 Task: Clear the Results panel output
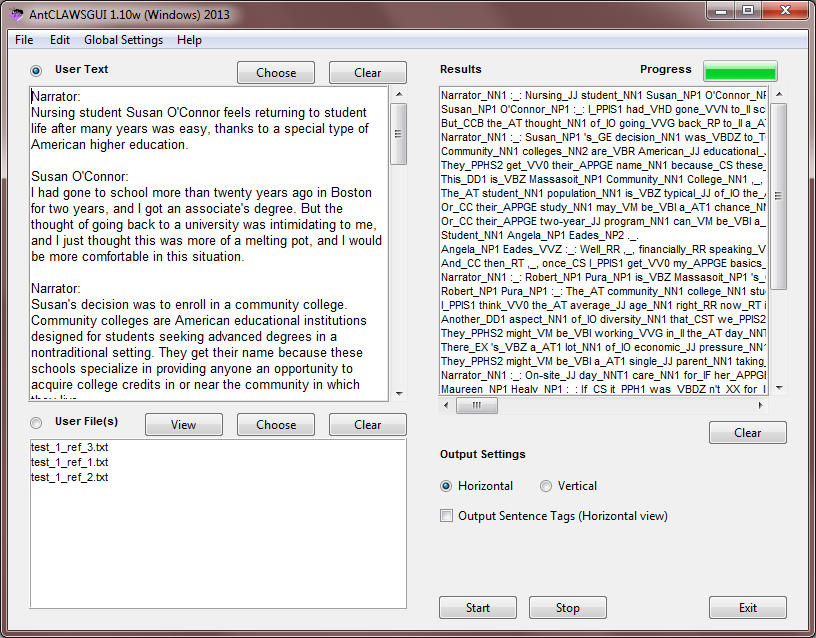(747, 433)
